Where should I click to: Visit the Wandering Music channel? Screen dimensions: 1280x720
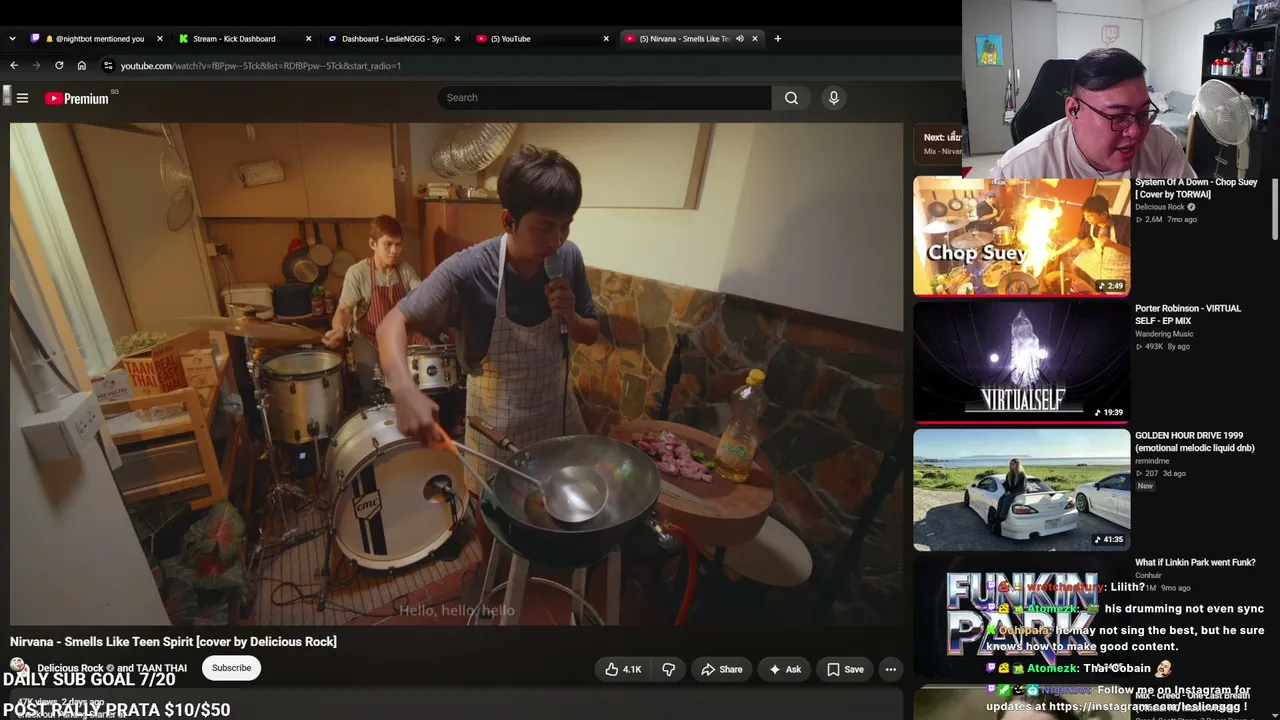pos(1164,334)
